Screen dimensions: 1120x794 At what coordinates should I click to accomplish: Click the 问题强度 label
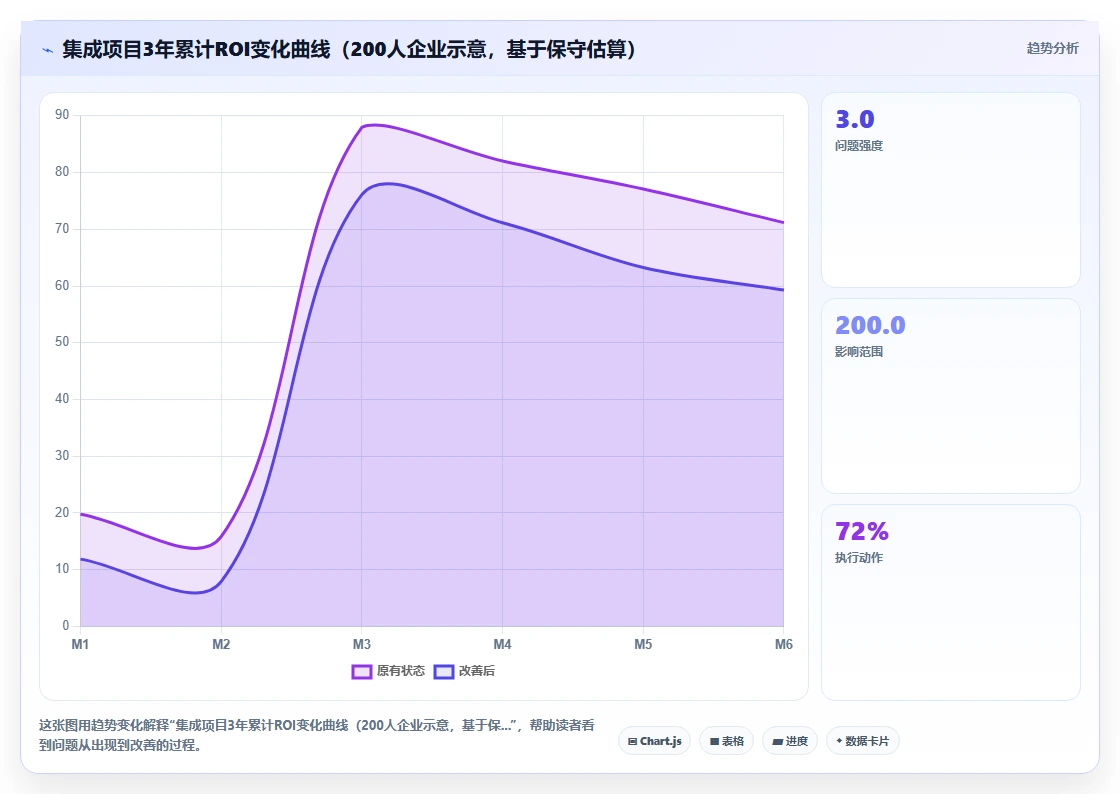pyautogui.click(x=859, y=146)
